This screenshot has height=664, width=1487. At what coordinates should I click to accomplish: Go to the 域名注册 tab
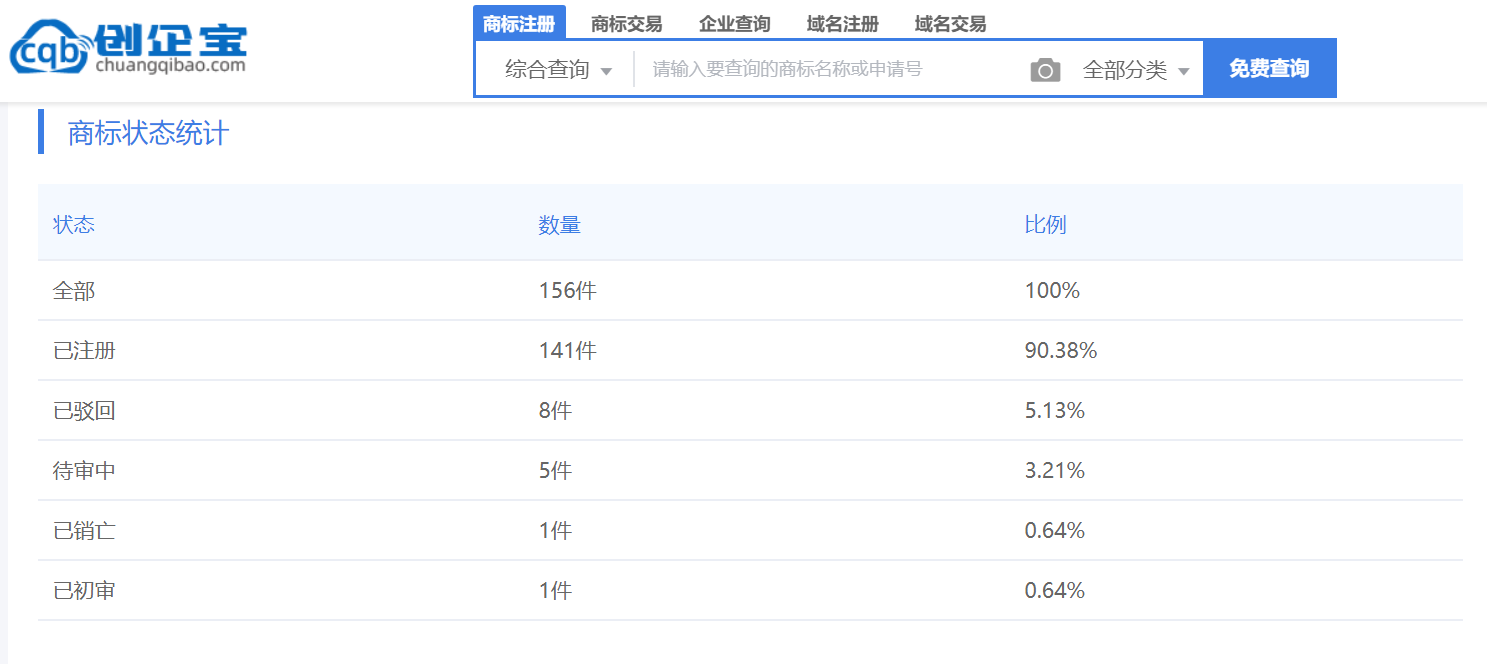point(842,24)
